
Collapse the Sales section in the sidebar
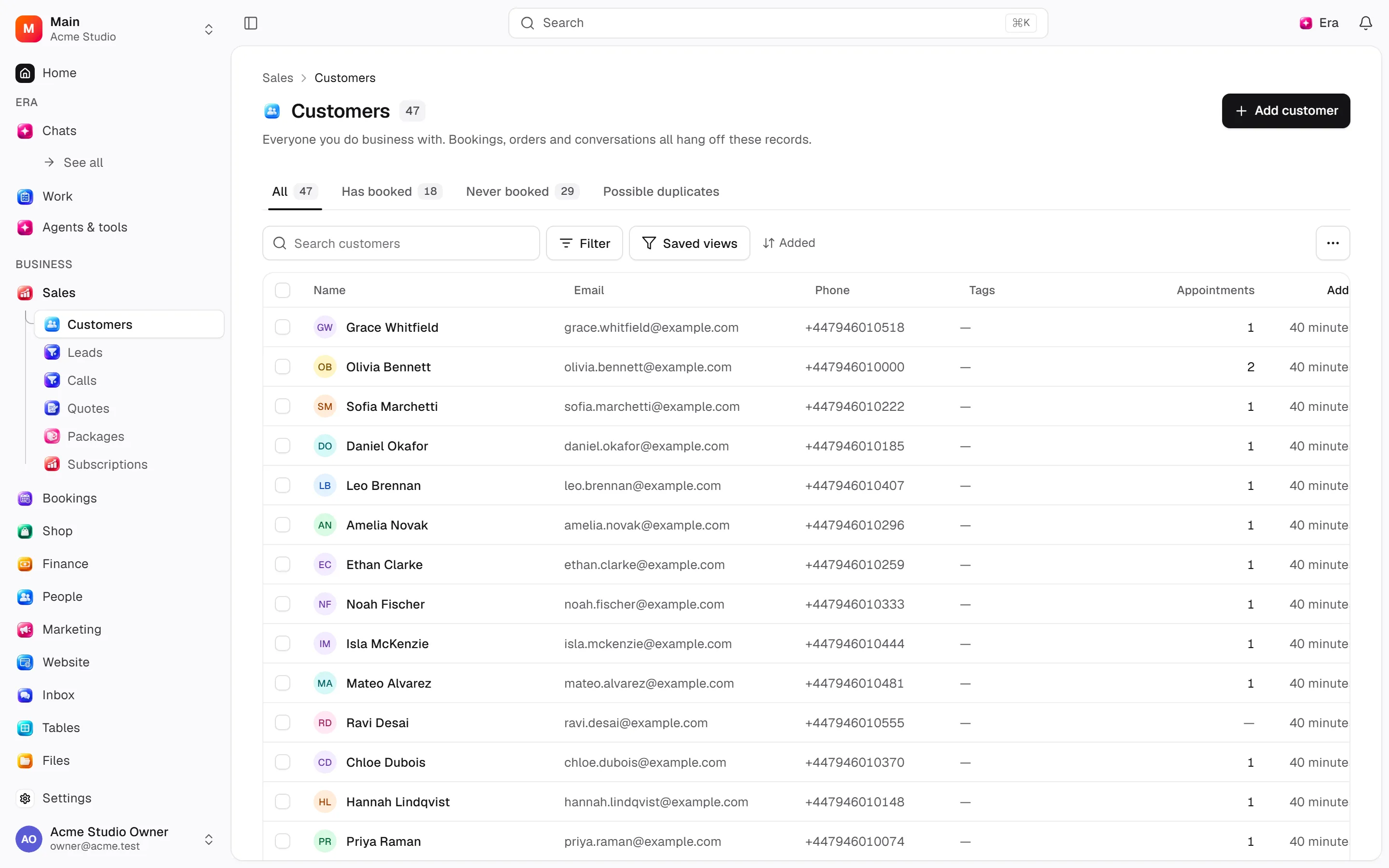(58, 293)
